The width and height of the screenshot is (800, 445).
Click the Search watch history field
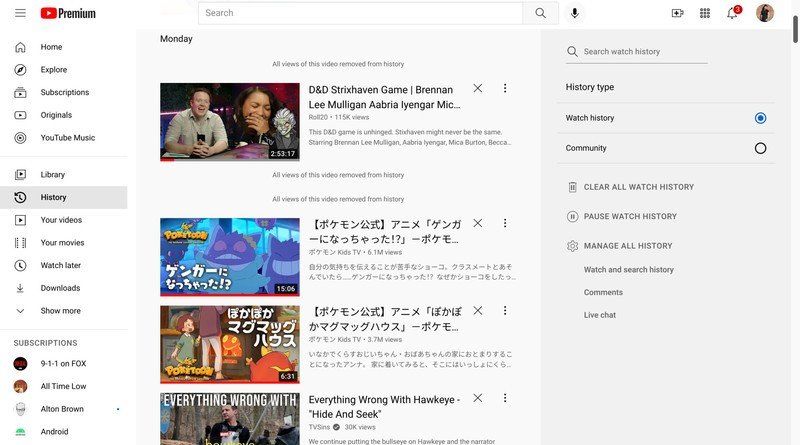pos(645,52)
